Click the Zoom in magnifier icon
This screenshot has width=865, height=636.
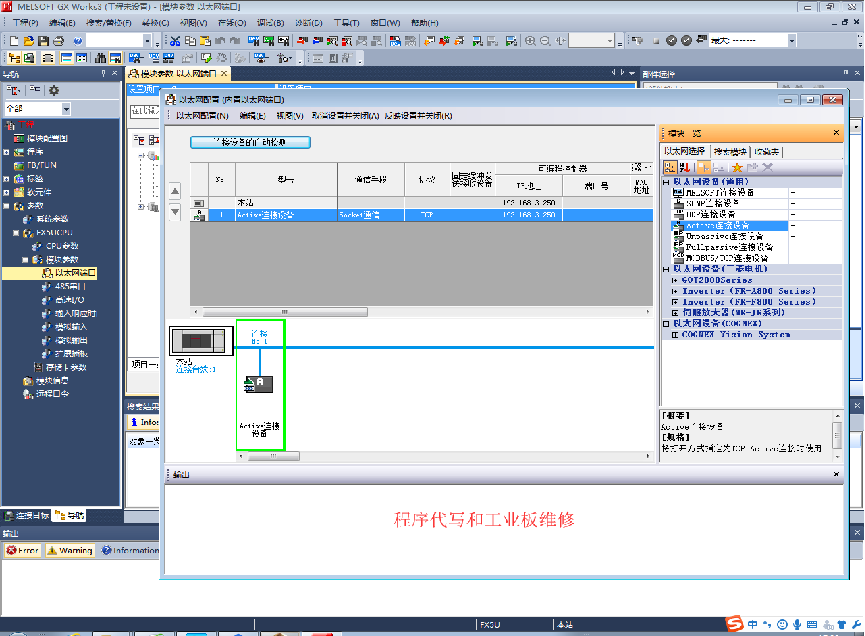click(530, 40)
